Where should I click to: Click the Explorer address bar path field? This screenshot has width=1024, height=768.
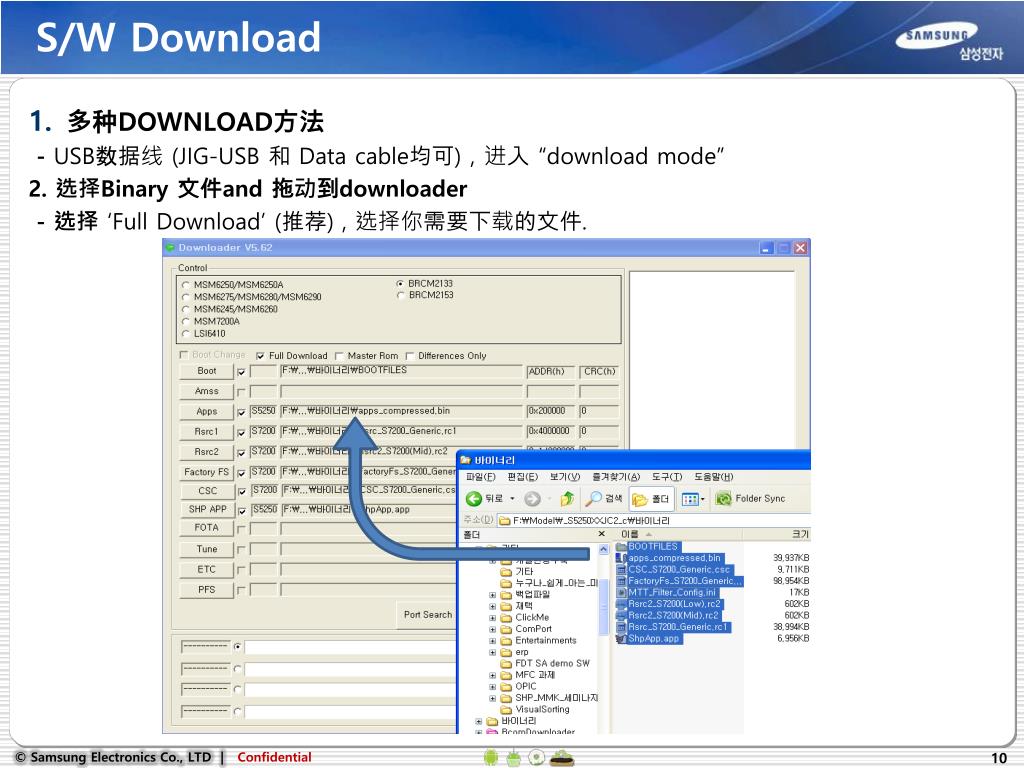[x=653, y=520]
